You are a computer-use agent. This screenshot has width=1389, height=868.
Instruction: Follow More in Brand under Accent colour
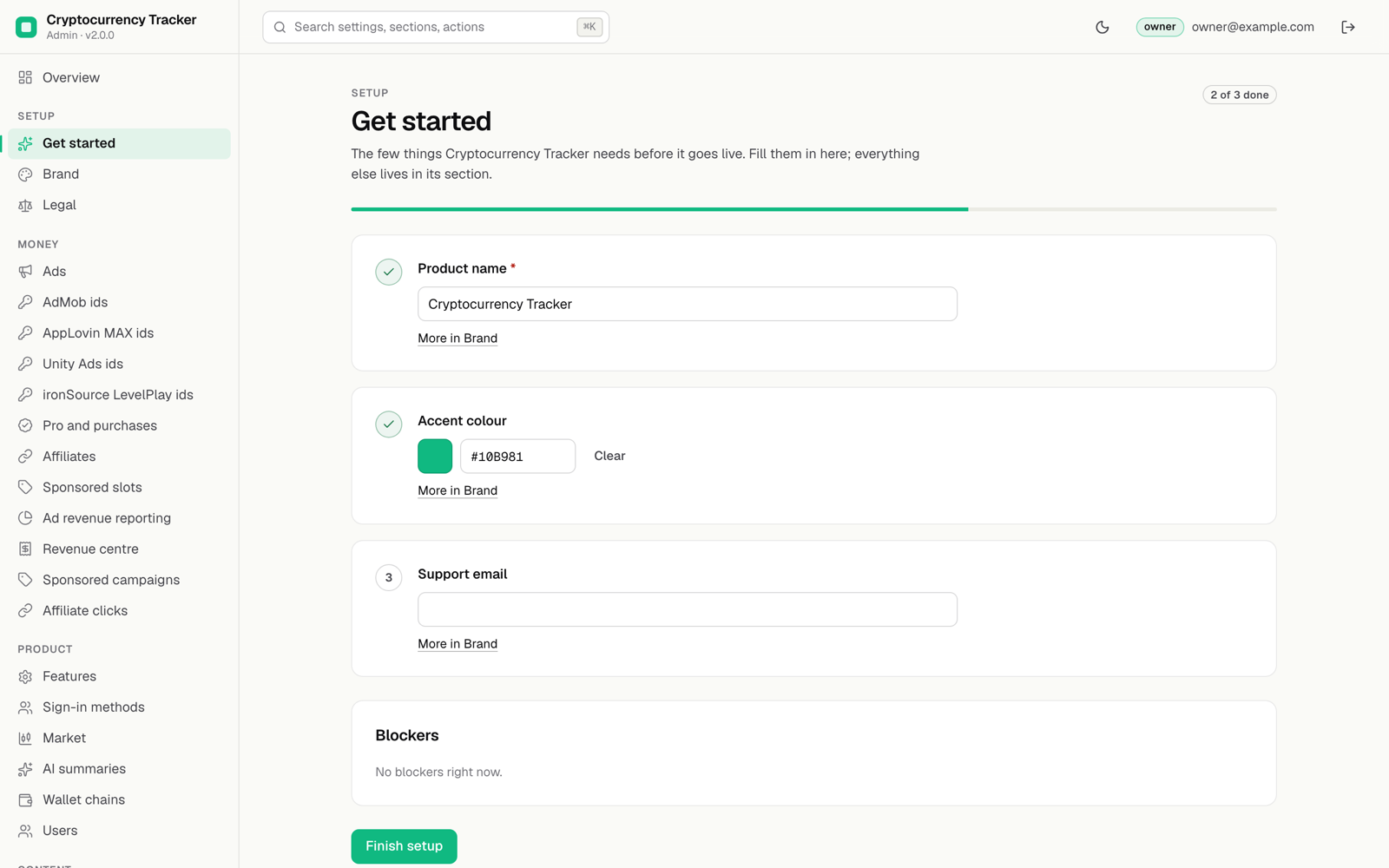[x=458, y=490]
